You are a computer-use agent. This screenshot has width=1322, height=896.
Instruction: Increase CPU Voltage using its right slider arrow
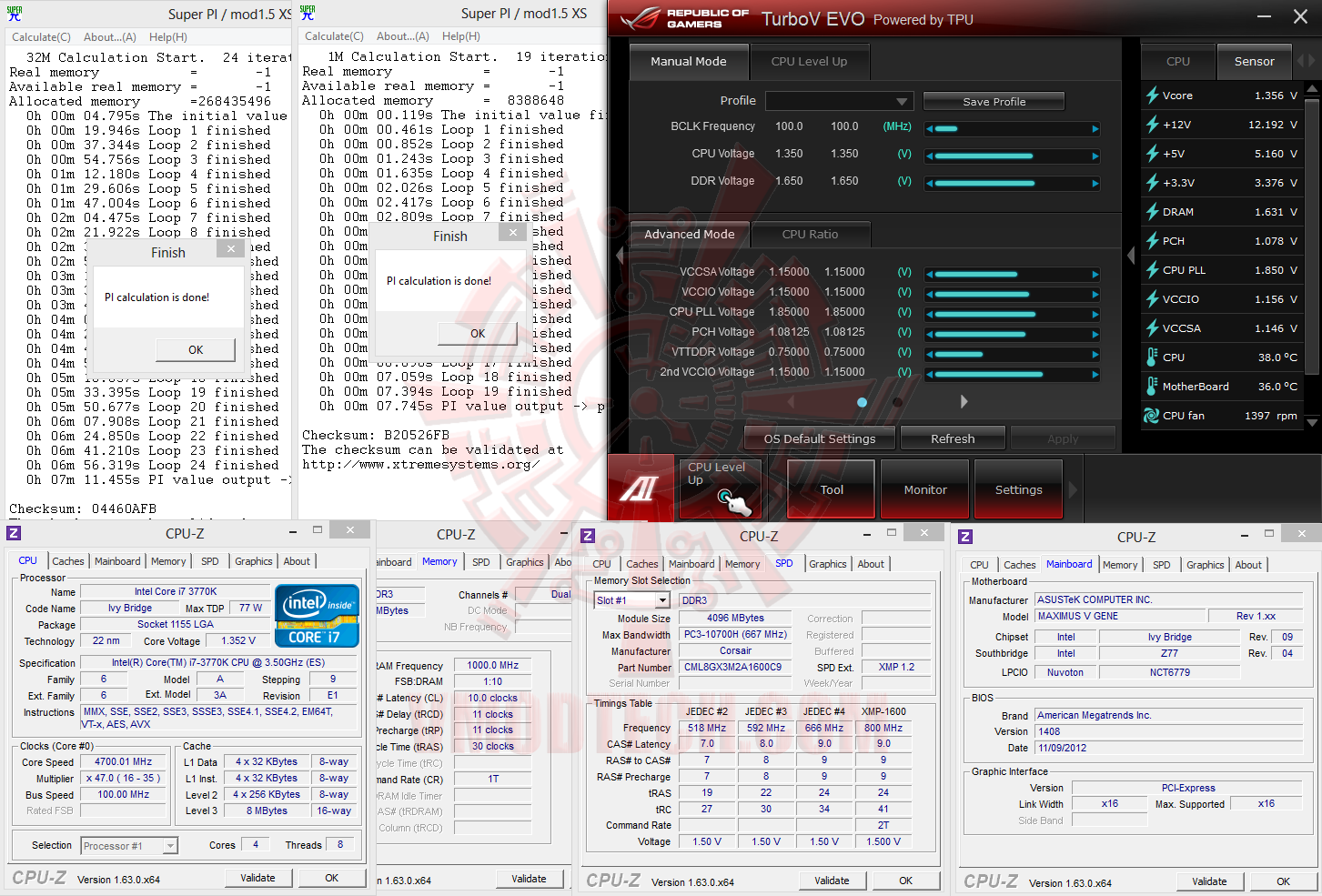point(1095,156)
